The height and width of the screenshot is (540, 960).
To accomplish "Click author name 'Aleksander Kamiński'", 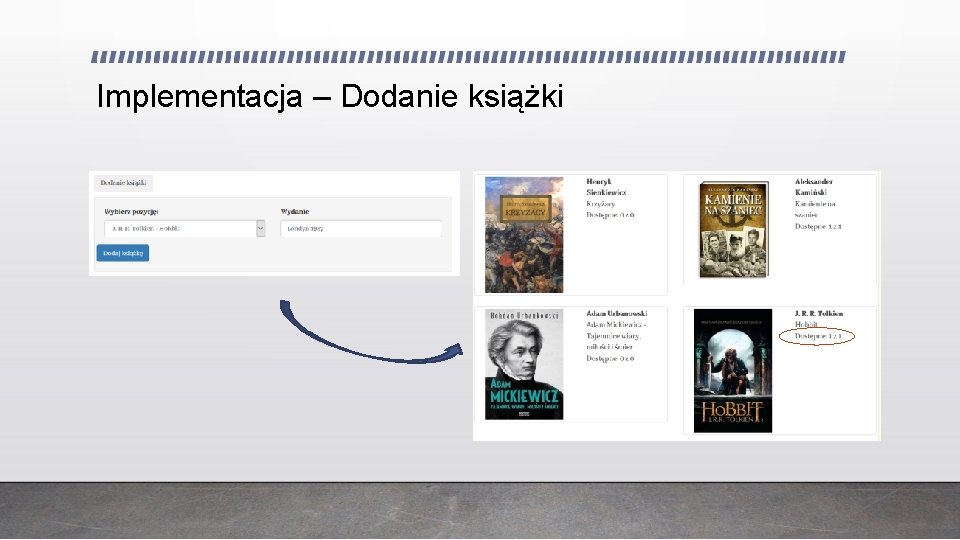I will pyautogui.click(x=814, y=187).
